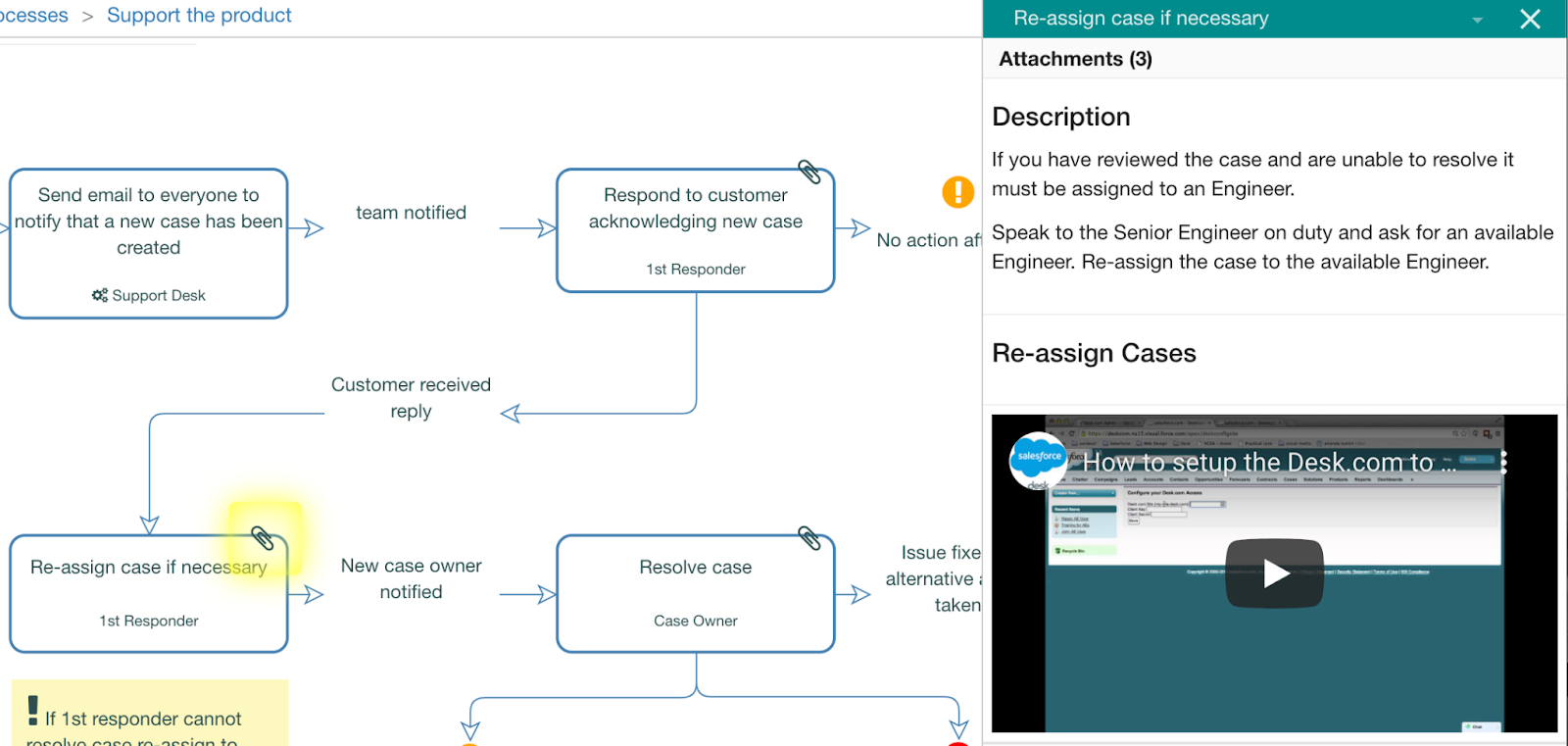The image size is (1568, 746).
Task: Click the 'No action' output label
Action: (x=928, y=240)
